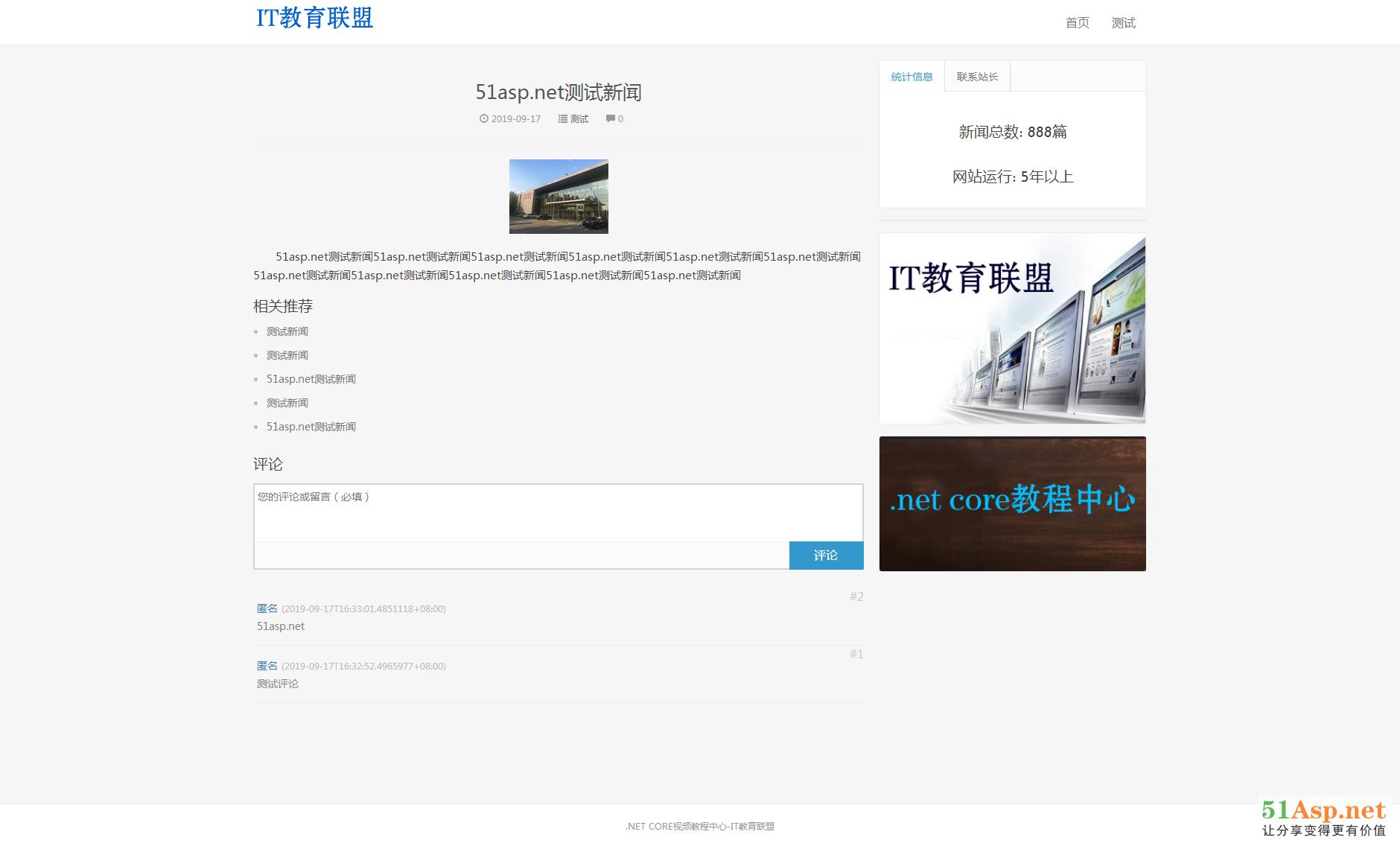Open the third recommendation 51asp.net测试新闻
The image size is (1400, 849).
[x=311, y=379]
